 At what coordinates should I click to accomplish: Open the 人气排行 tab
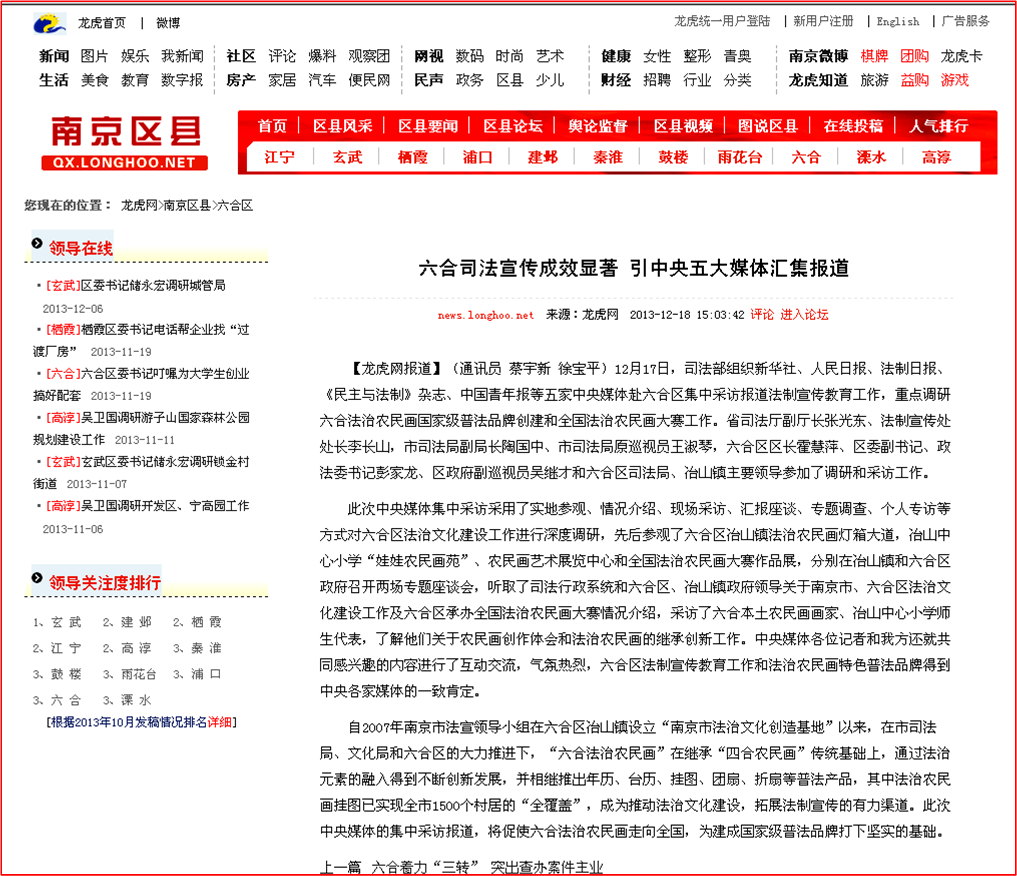pos(939,126)
